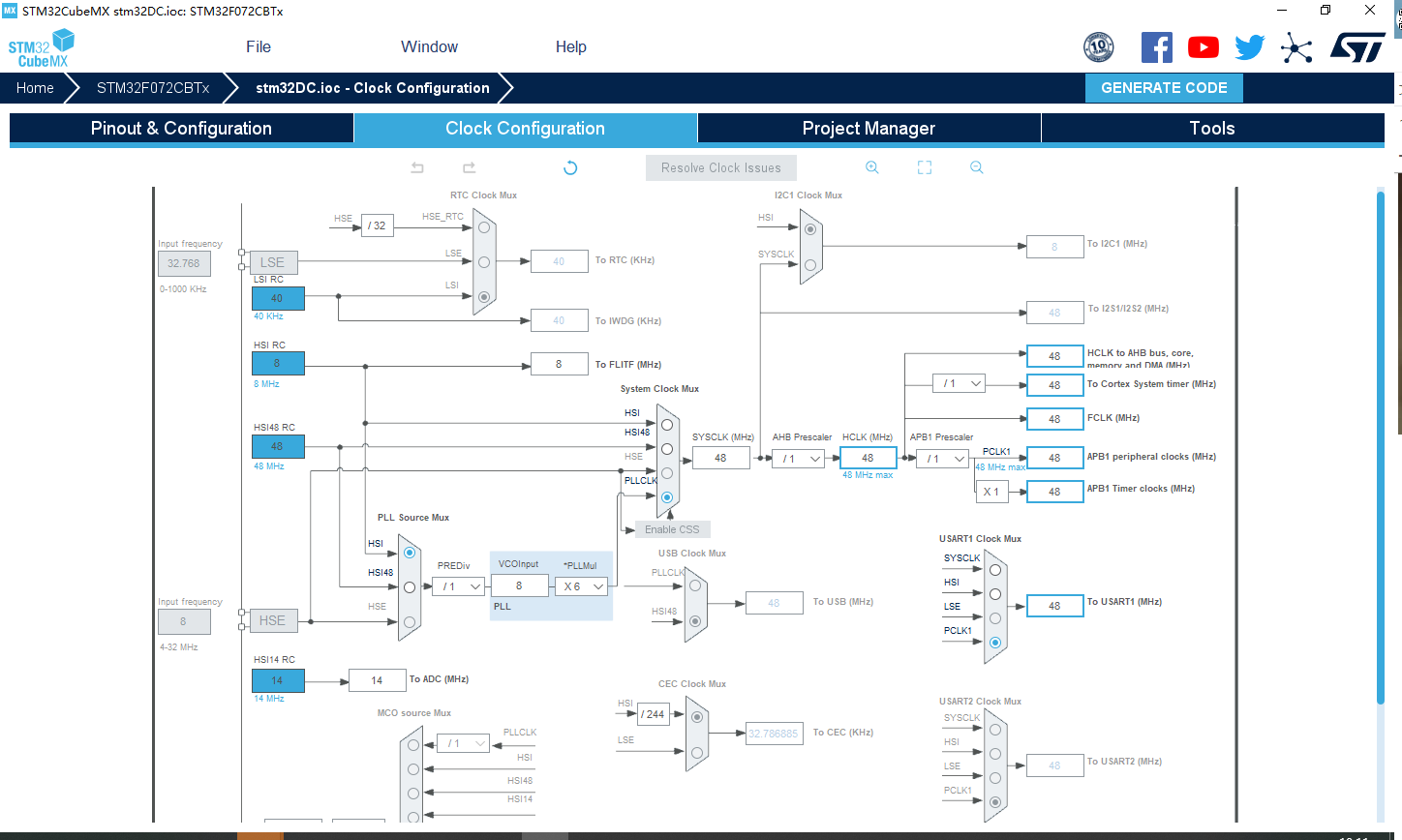Viewport: 1402px width, 840px height.
Task: Click the APB1 peripheral clocks value box
Action: coord(1054,458)
